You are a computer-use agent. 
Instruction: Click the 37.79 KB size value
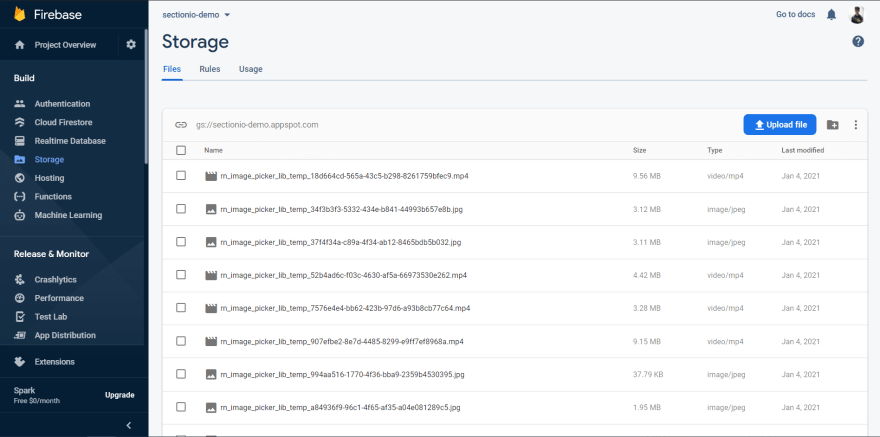(x=648, y=374)
